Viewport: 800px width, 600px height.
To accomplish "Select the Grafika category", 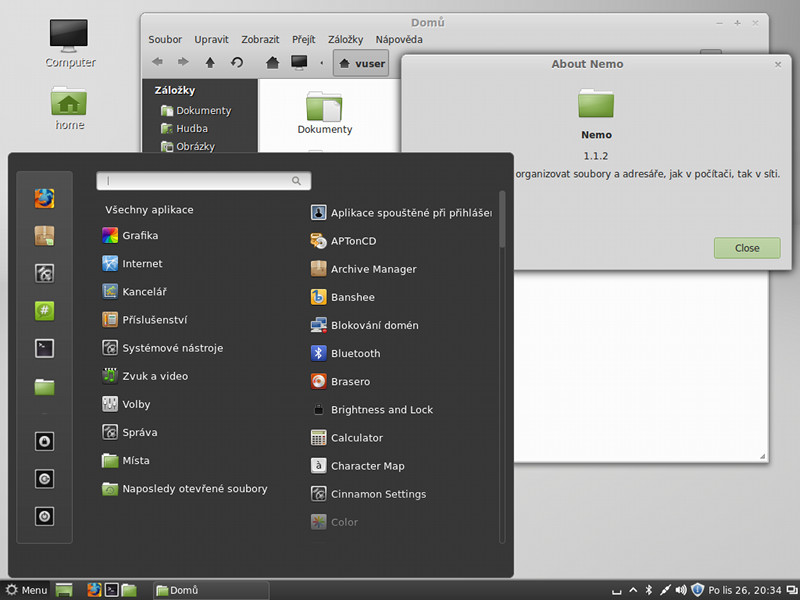I will (x=130, y=235).
